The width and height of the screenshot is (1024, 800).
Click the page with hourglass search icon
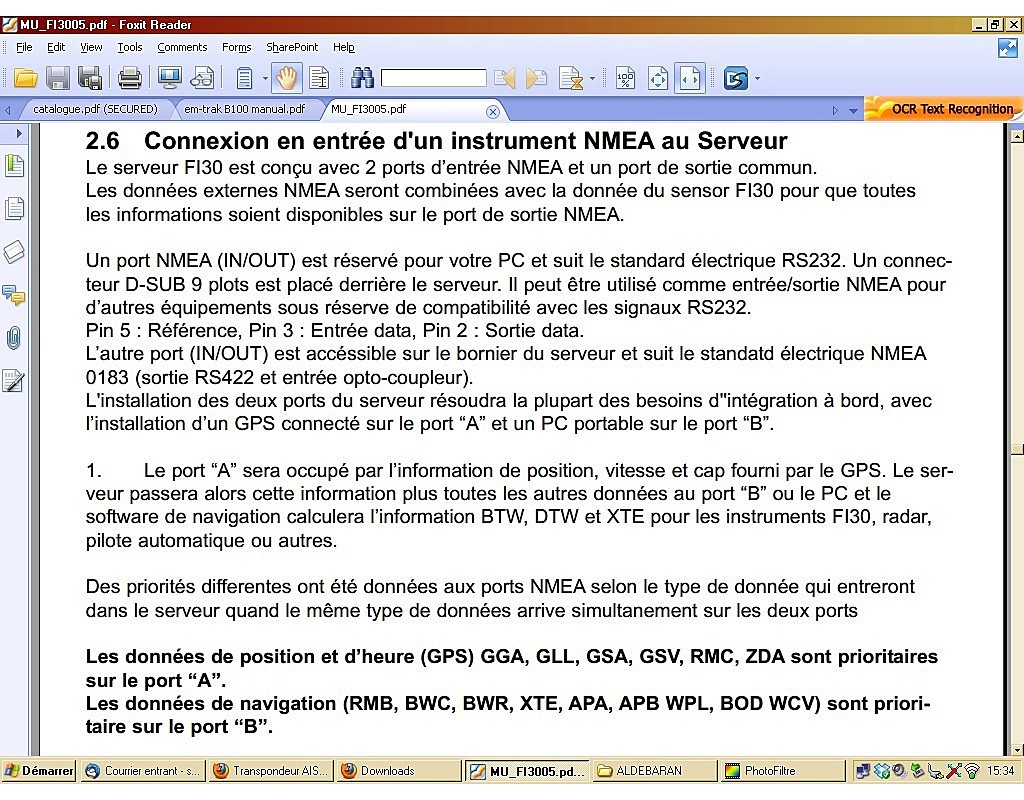pos(571,79)
